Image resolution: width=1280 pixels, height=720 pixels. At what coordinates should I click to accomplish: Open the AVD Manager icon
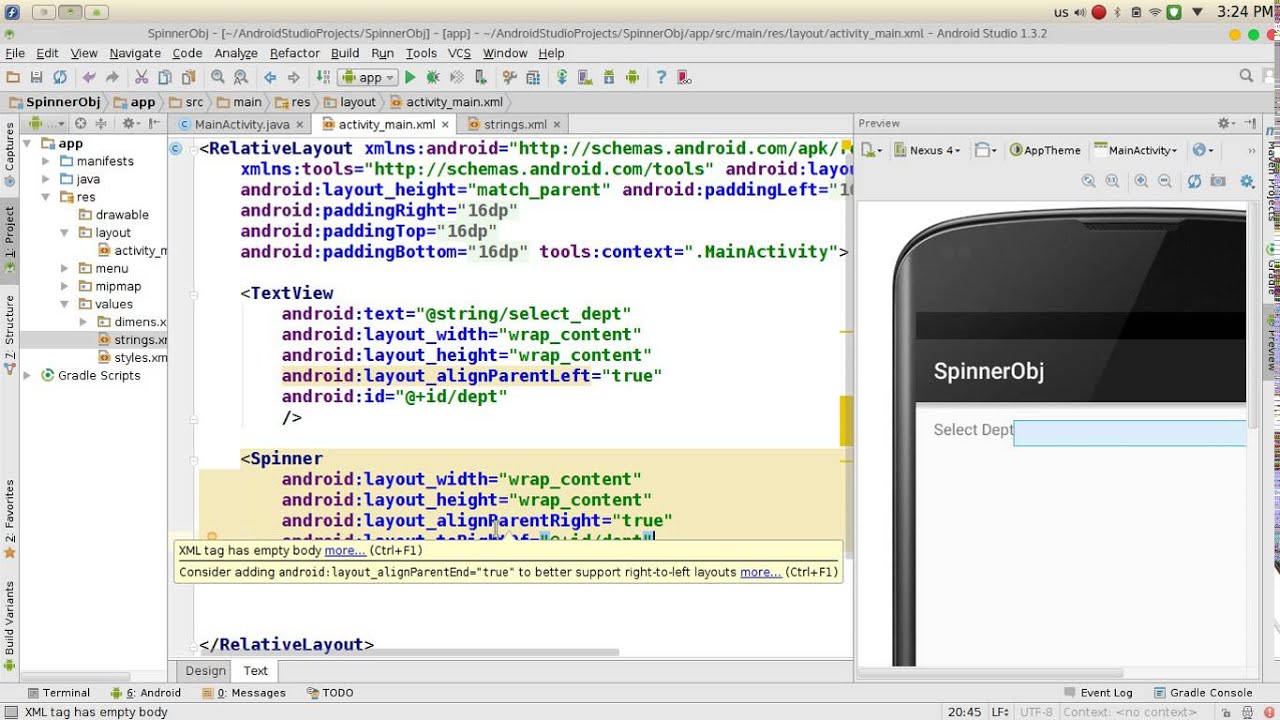pos(585,77)
